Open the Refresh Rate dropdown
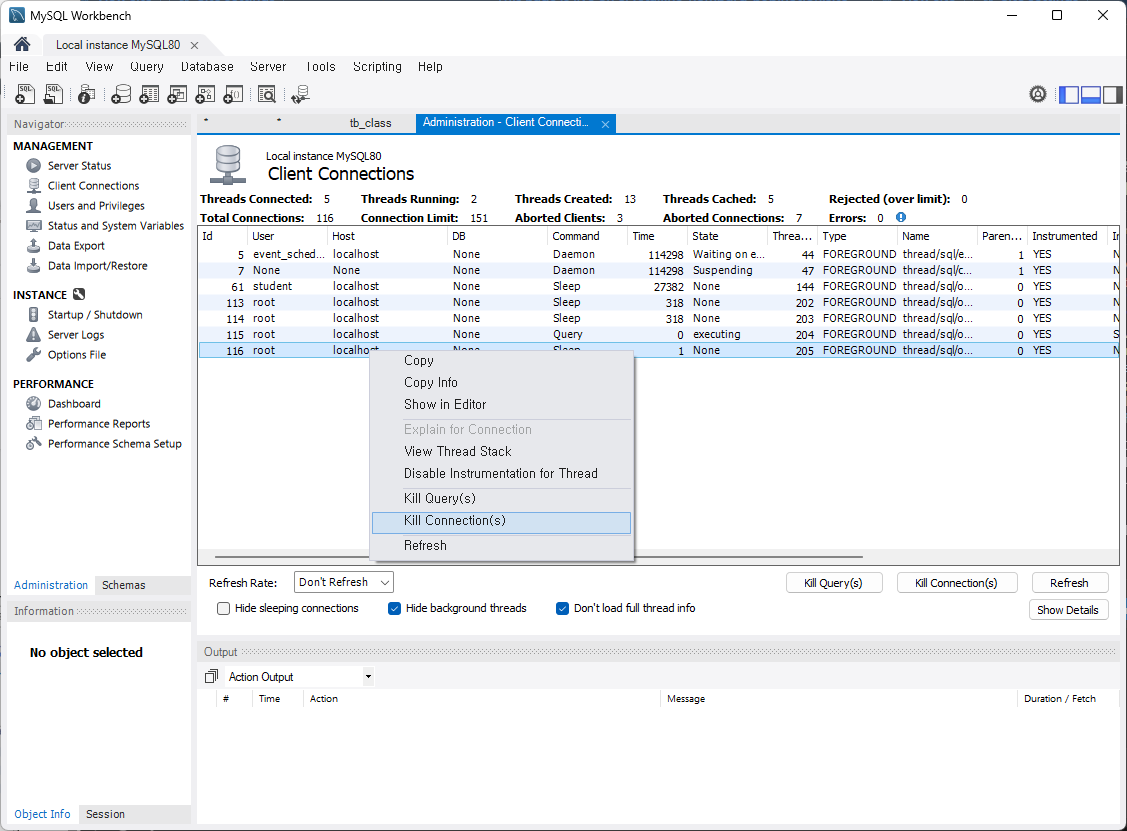The image size is (1127, 831). pyautogui.click(x=344, y=582)
